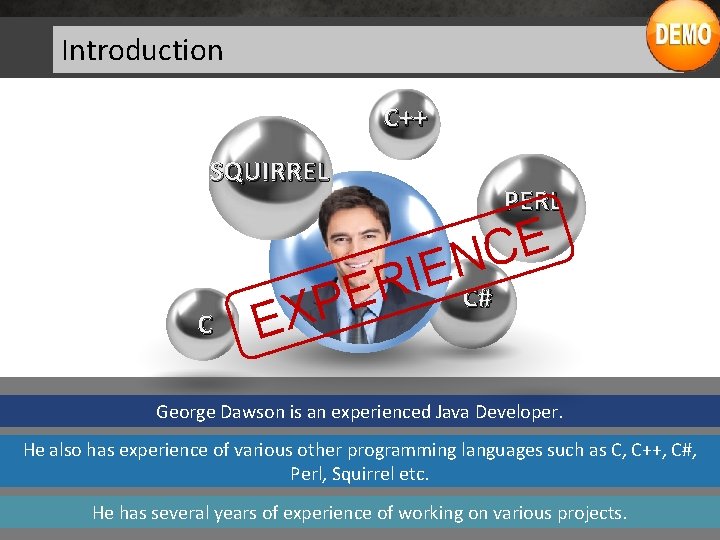Click the orange DEMO badge

coord(683,34)
